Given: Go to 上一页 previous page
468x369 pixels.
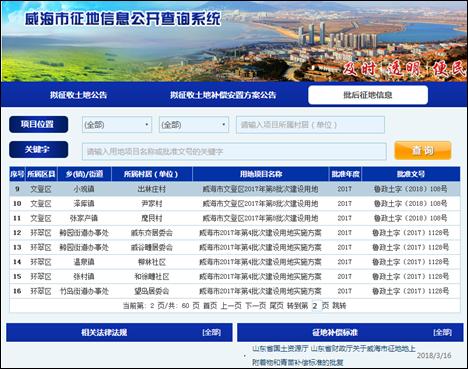Looking at the screenshot, I should (231, 306).
